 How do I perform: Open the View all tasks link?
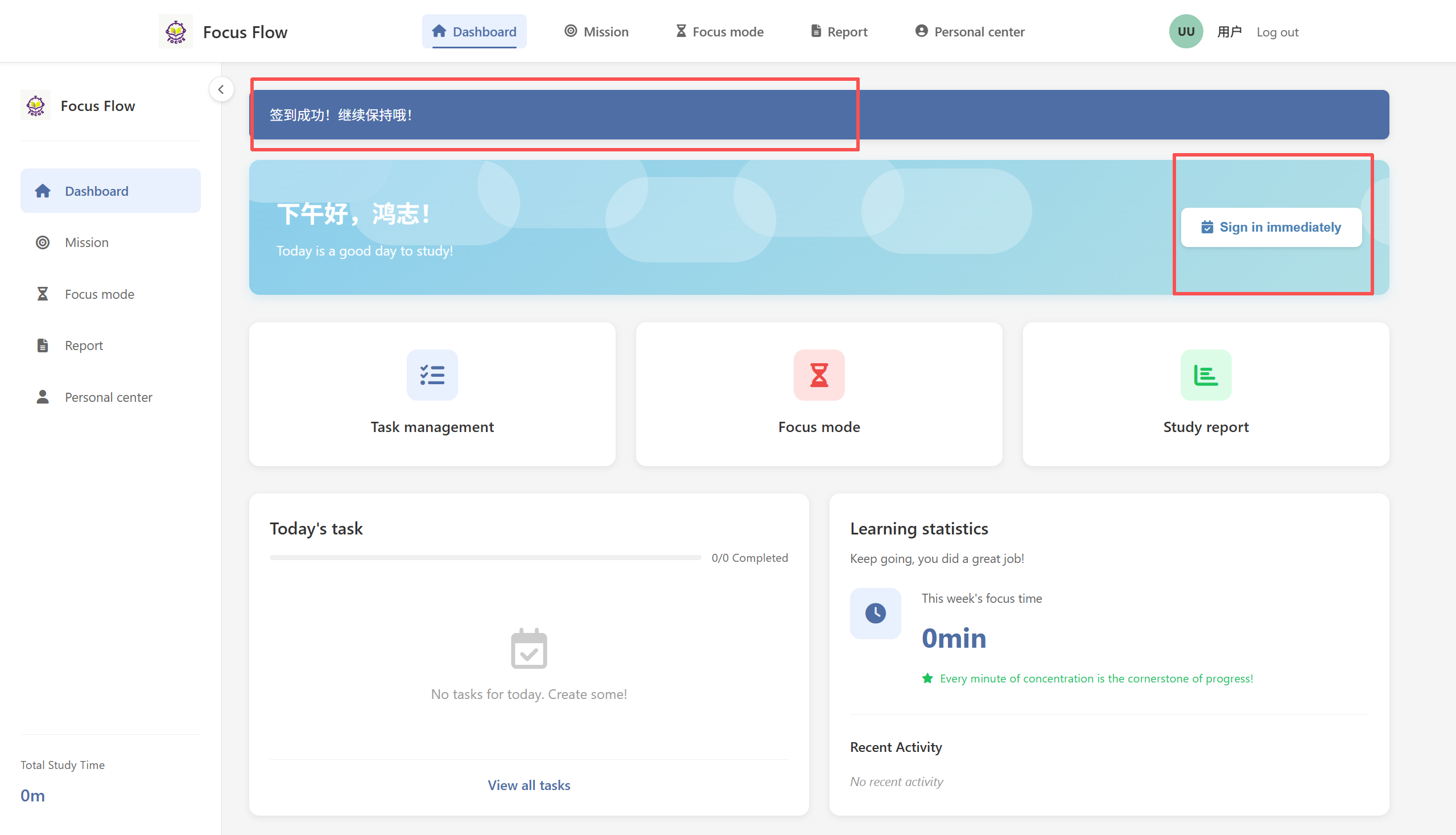tap(529, 785)
